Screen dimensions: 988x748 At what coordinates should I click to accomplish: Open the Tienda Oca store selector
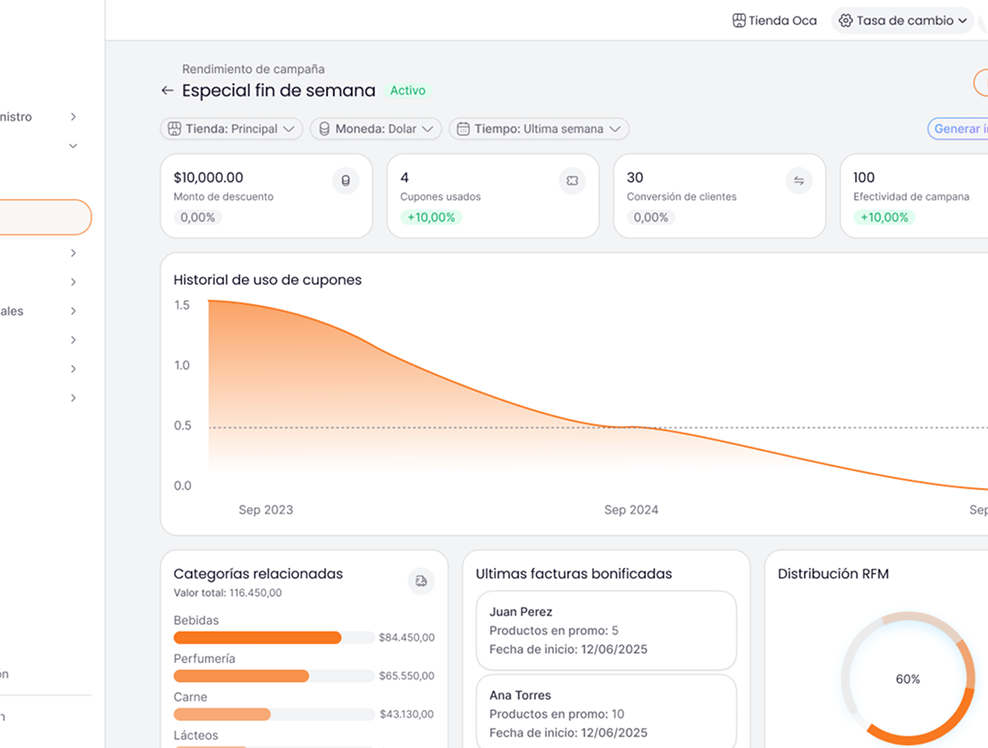click(x=775, y=20)
